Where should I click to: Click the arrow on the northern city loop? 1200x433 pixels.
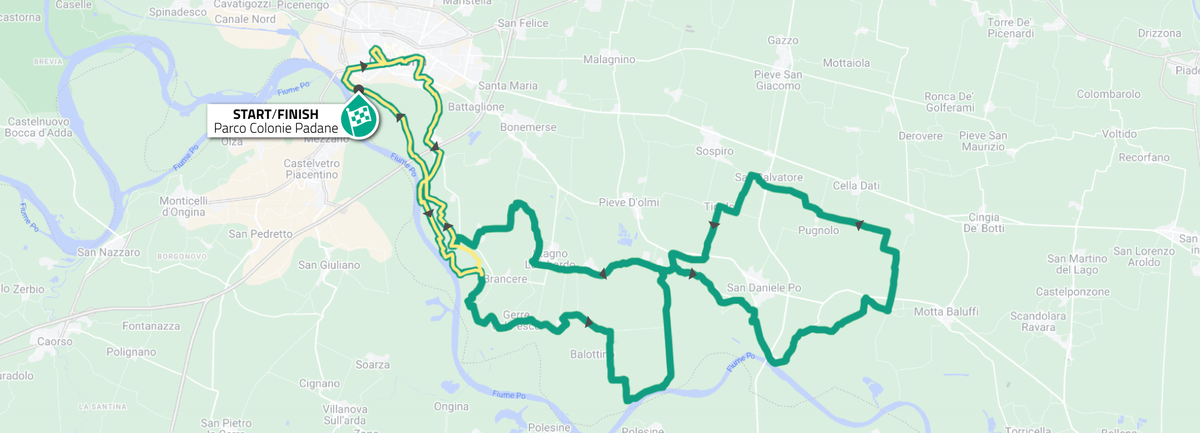364,67
